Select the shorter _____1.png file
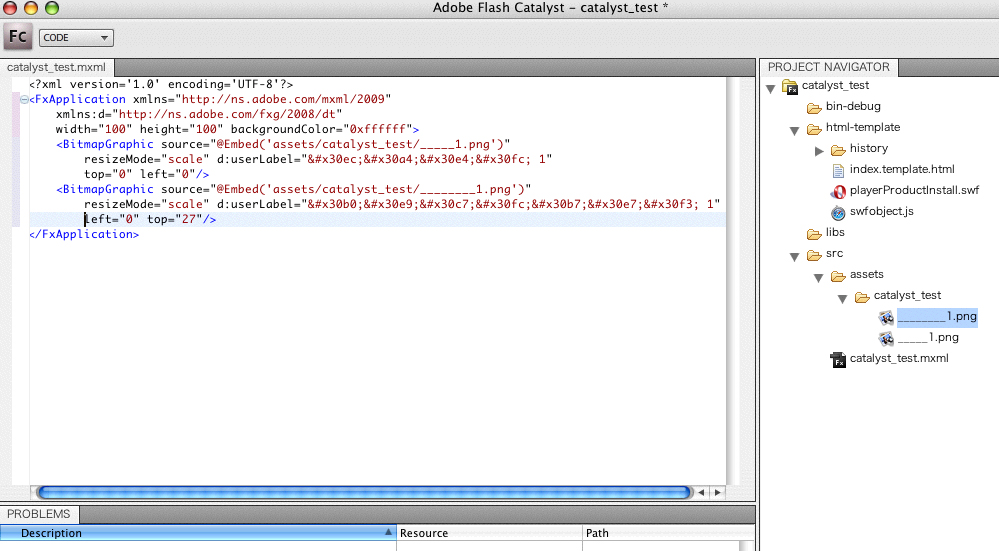 click(928, 338)
